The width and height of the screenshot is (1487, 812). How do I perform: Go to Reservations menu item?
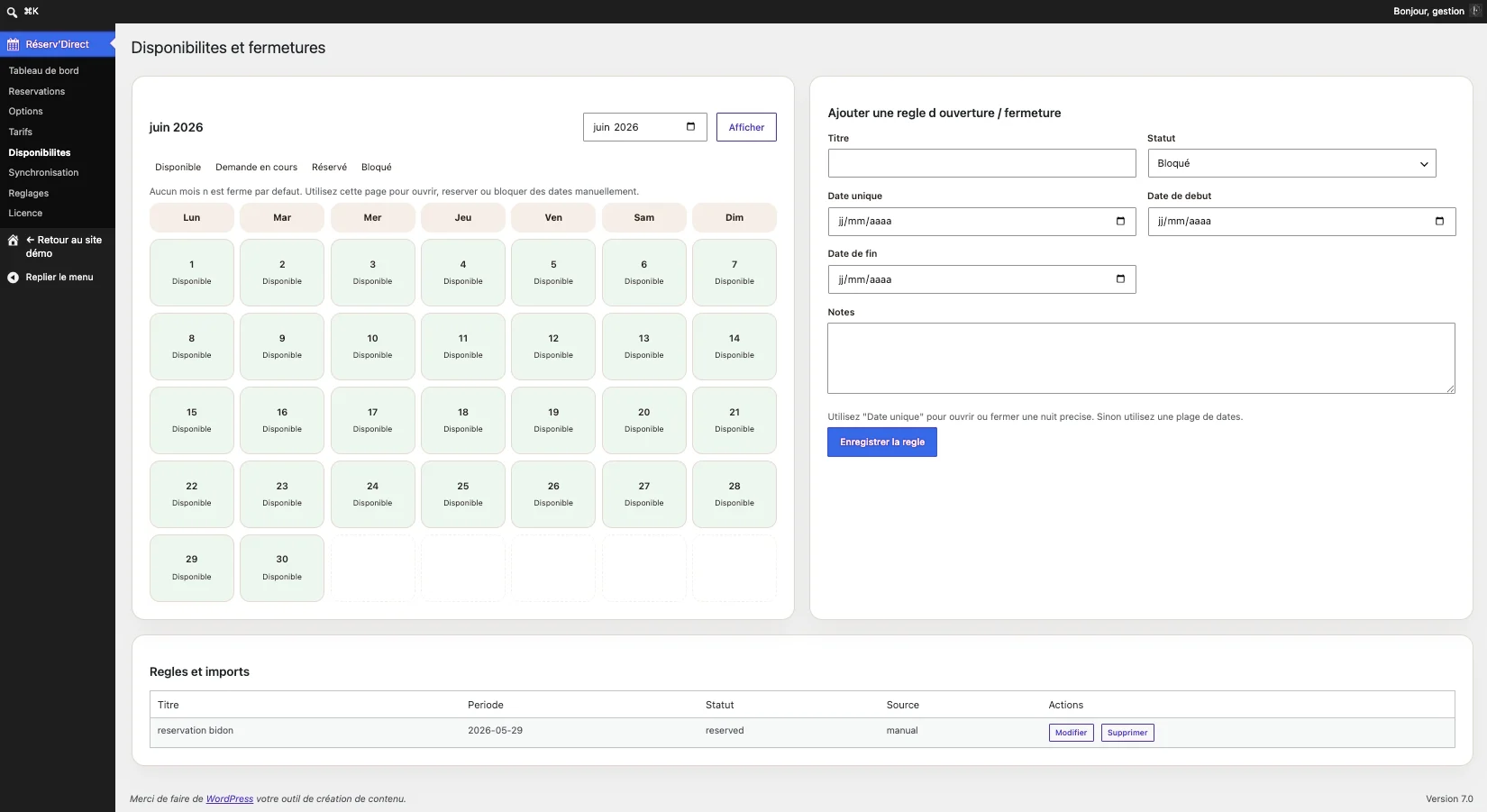tap(37, 91)
